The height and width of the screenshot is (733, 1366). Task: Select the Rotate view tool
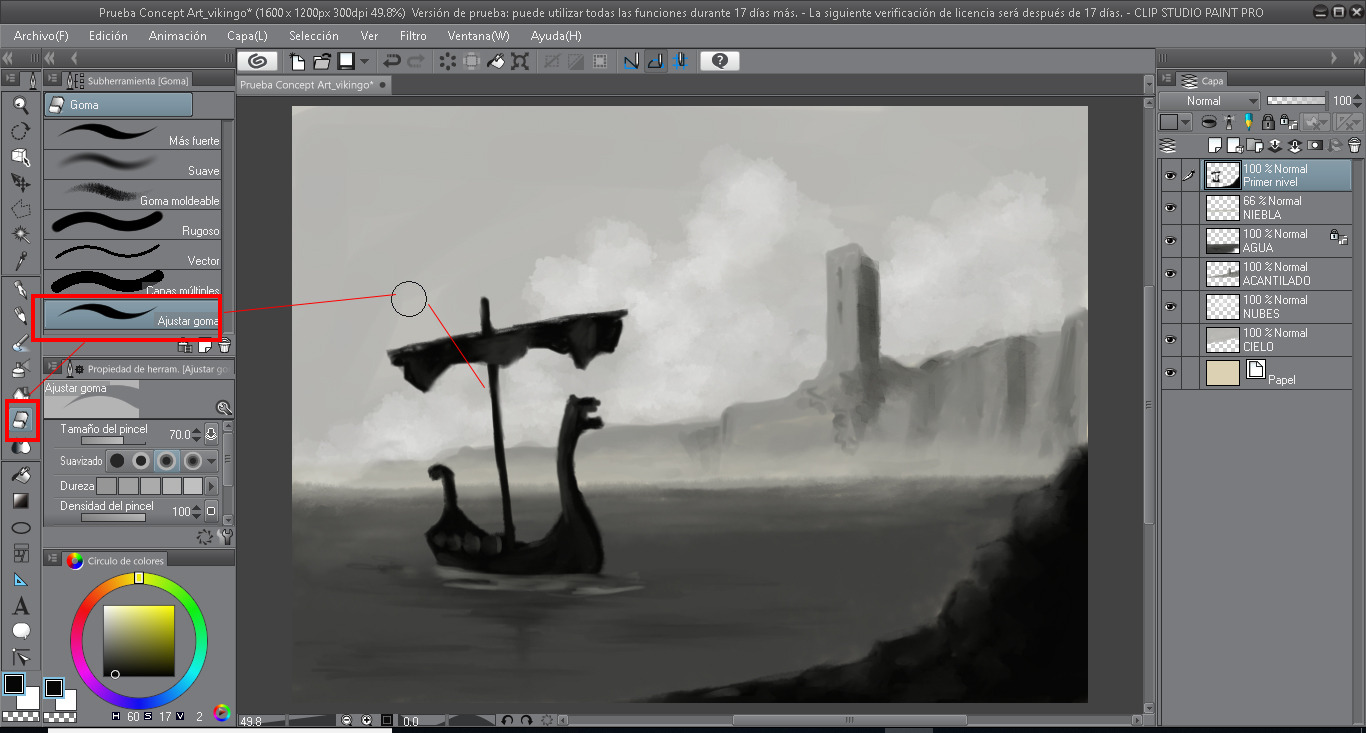pyautogui.click(x=20, y=131)
